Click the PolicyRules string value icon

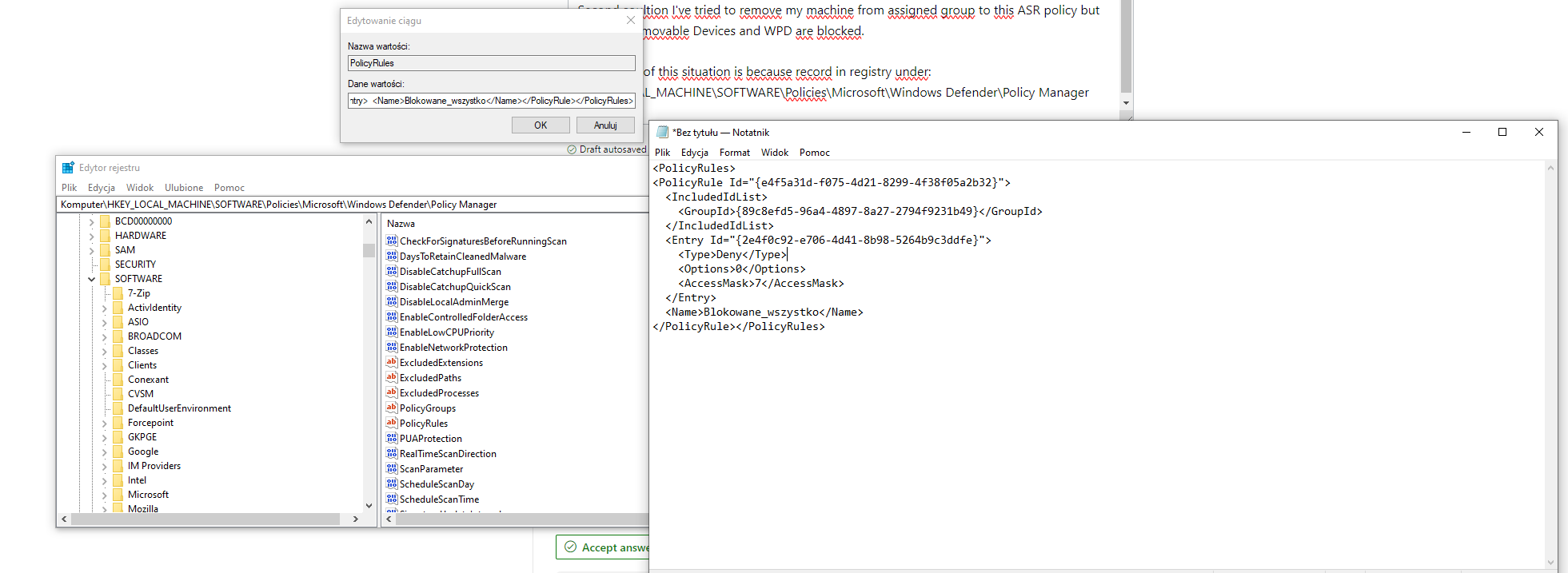pos(392,423)
